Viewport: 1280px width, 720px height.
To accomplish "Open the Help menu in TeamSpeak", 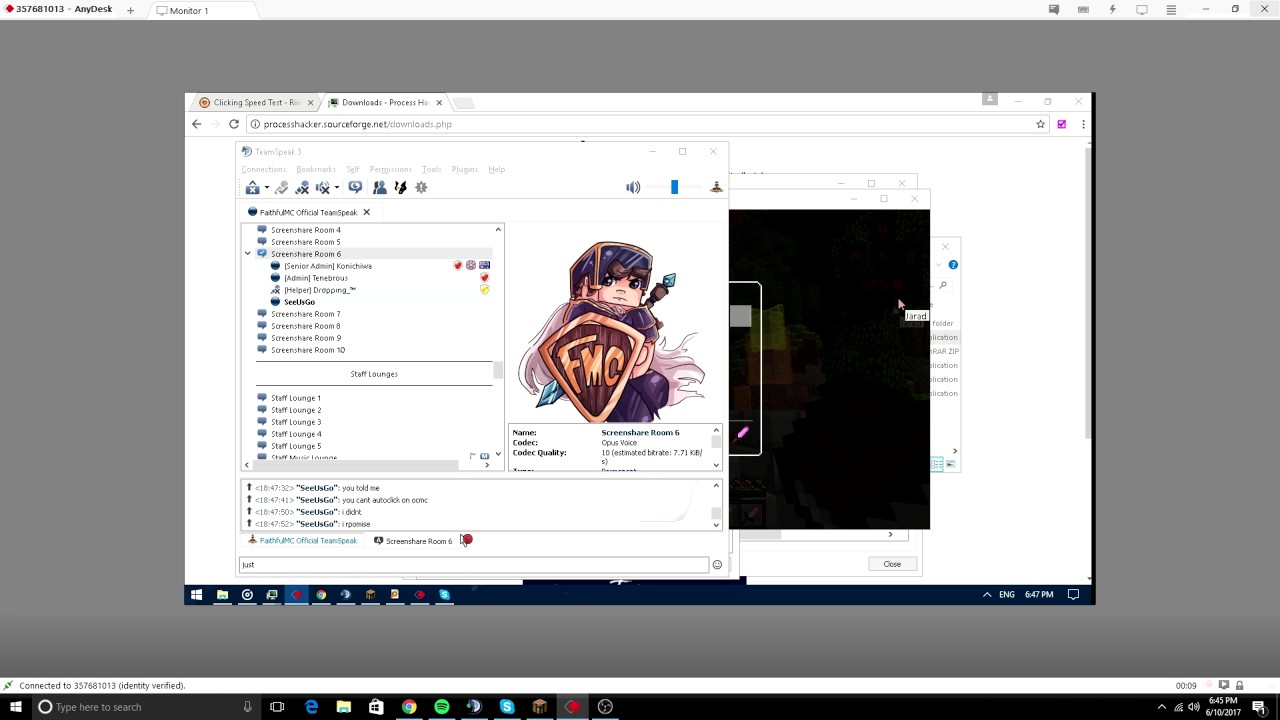I will pos(496,169).
